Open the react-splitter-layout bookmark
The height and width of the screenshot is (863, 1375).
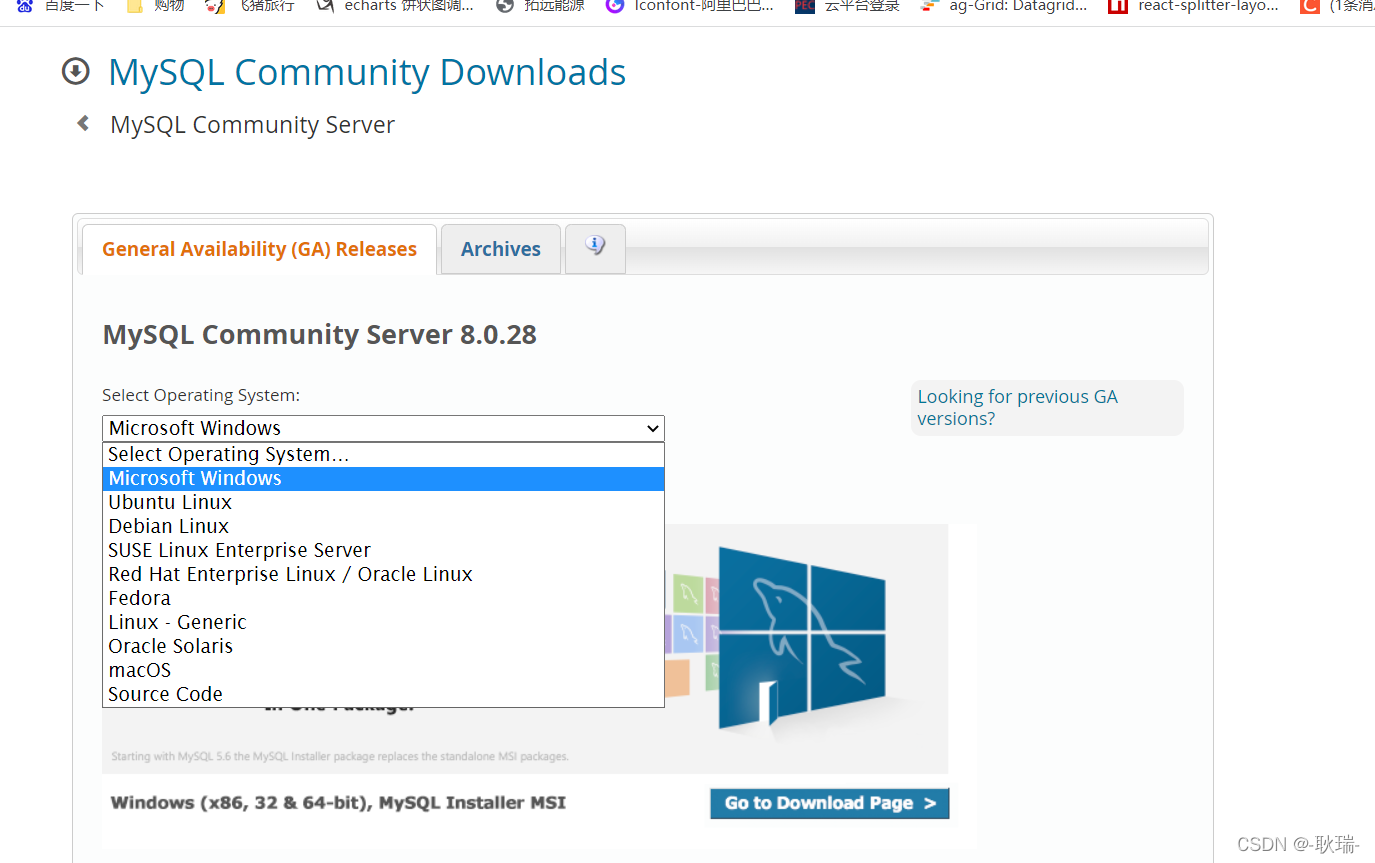tap(1193, 6)
